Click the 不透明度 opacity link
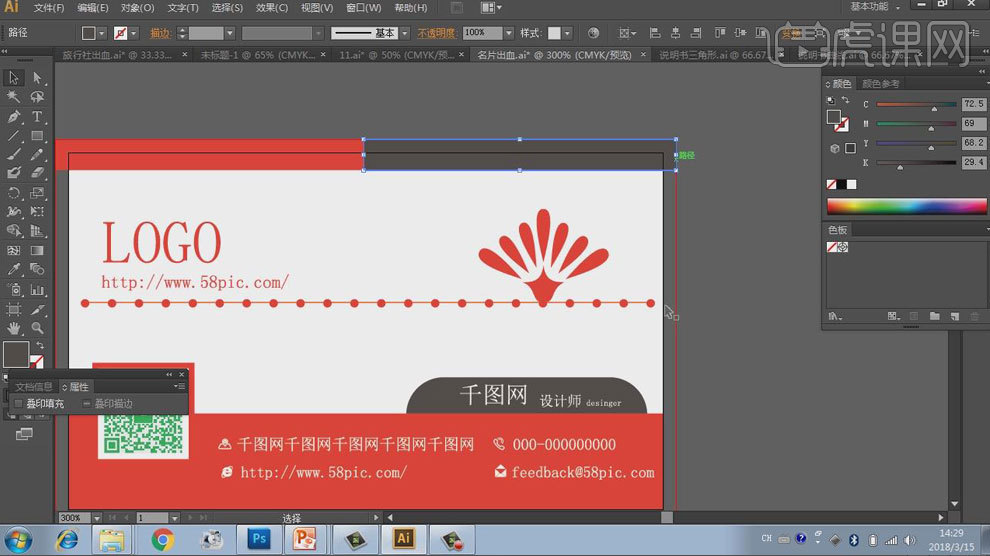The height and width of the screenshot is (556, 990). 436,33
